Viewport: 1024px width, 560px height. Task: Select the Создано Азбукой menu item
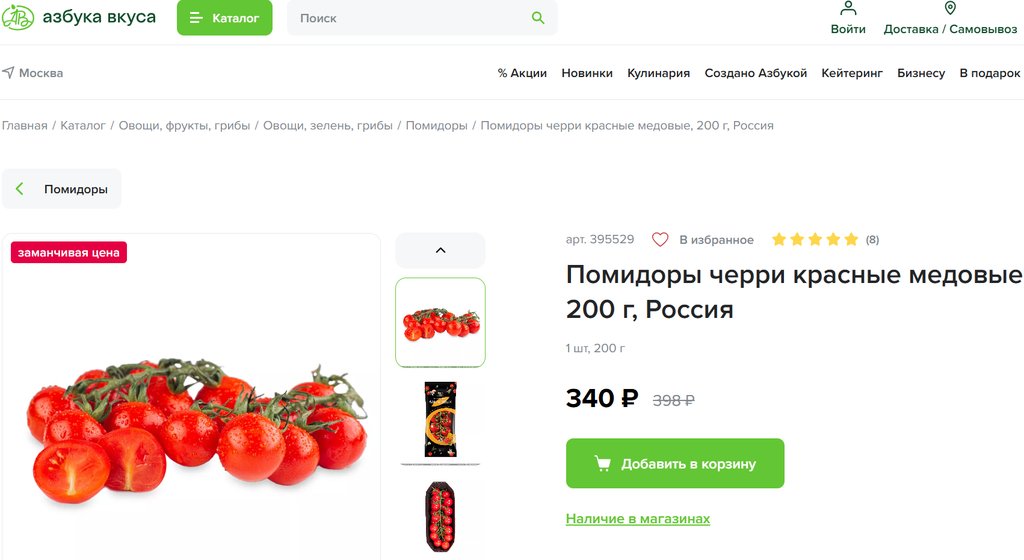coord(756,73)
